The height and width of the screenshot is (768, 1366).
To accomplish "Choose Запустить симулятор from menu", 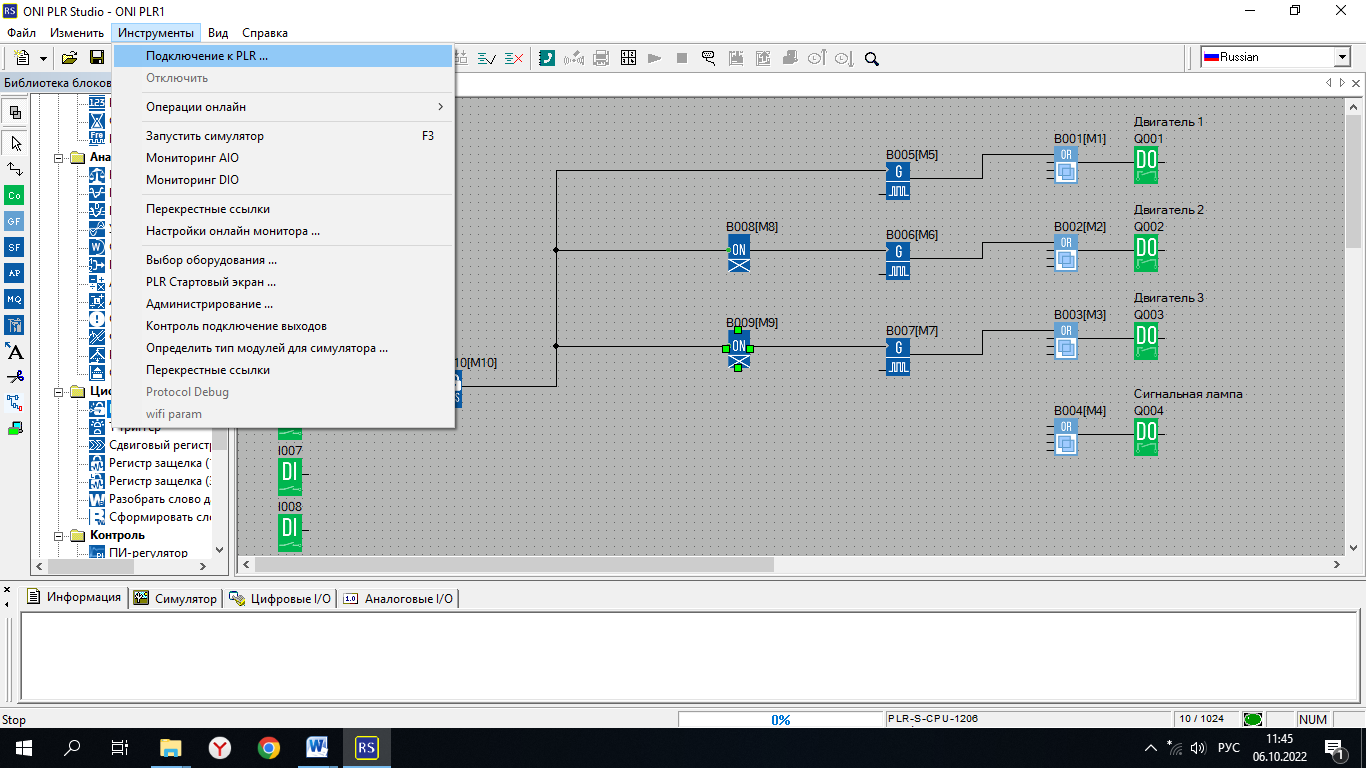I will (283, 136).
